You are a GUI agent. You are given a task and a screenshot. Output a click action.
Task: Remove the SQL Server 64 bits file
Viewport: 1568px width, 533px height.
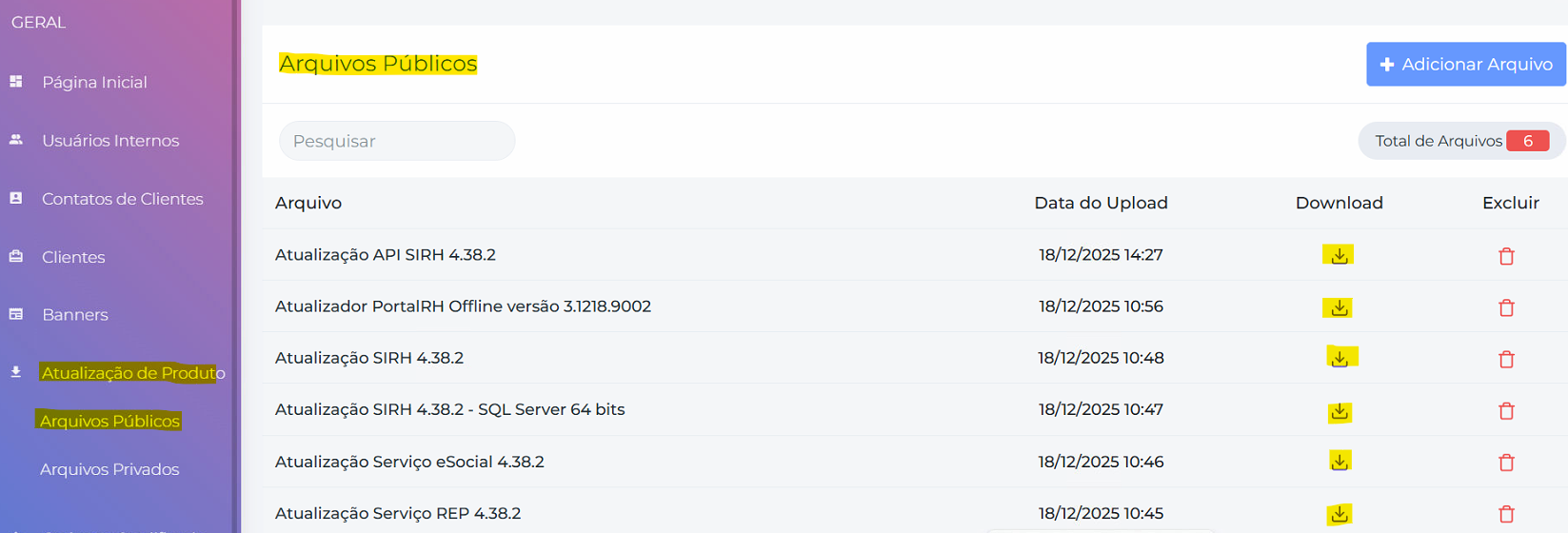point(1506,411)
